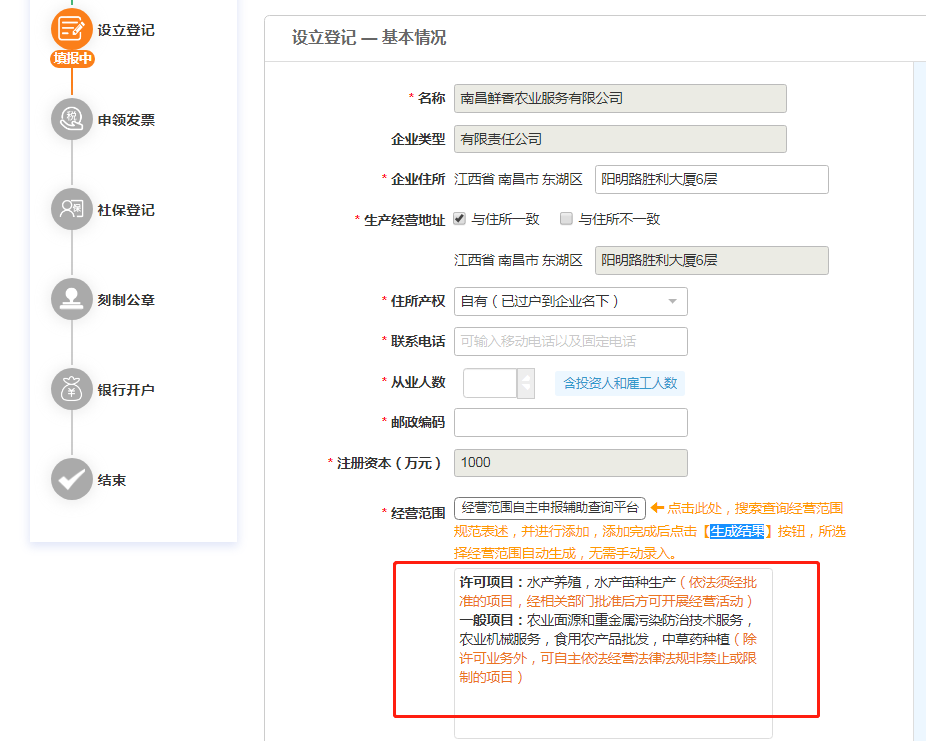Image resolution: width=926 pixels, height=741 pixels.
Task: Open the 银行开户 money bag icon
Action: coord(72,390)
